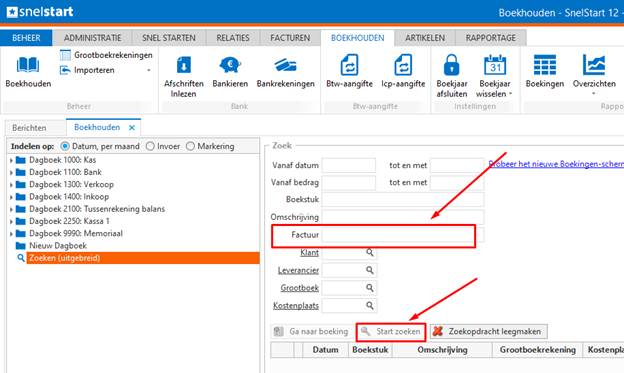The height and width of the screenshot is (373, 624).
Task: Click the Kostenplaats label link
Action: [x=296, y=306]
